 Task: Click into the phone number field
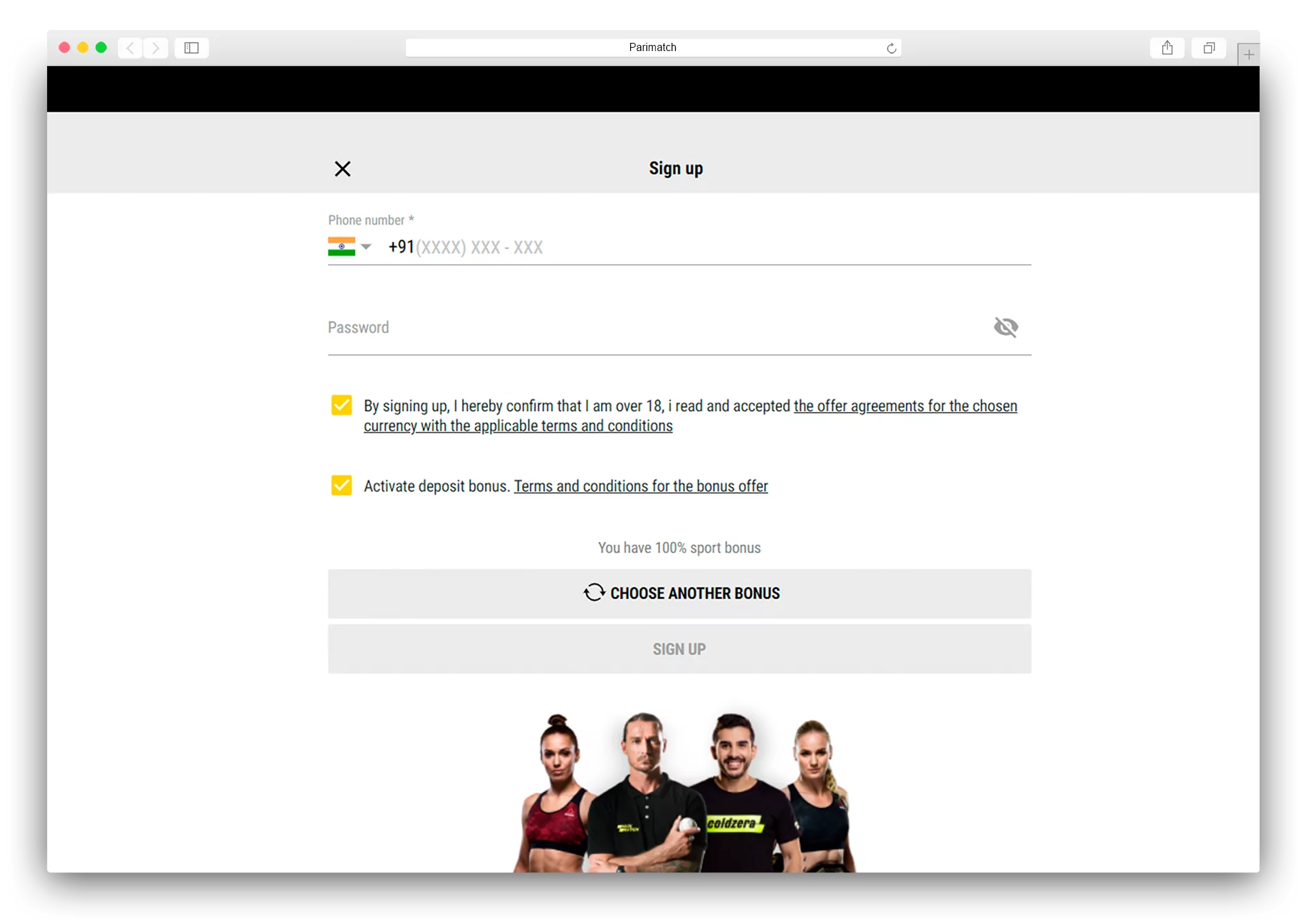coord(681,247)
